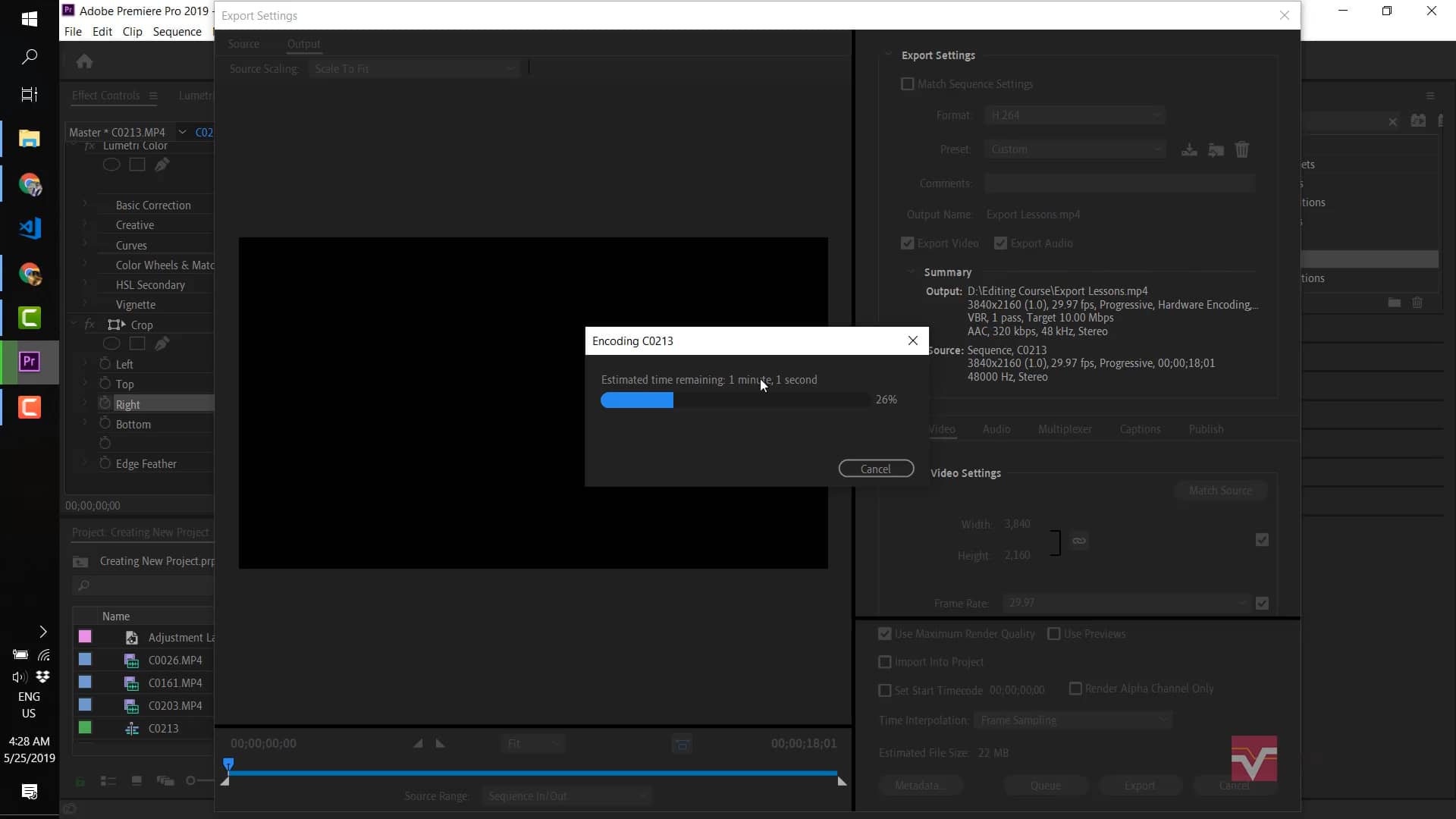Open Source Scaling Scale To Fit dropdown

[x=414, y=69]
